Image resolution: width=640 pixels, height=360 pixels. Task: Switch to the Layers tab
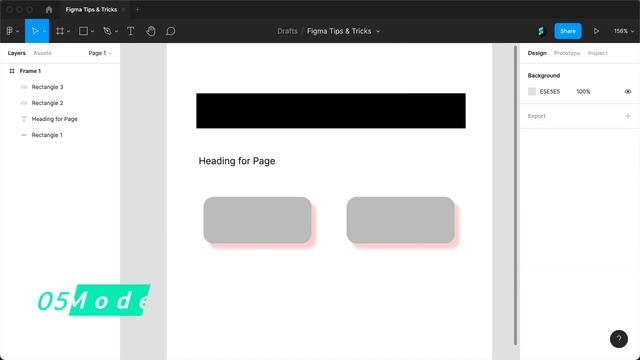pos(16,53)
